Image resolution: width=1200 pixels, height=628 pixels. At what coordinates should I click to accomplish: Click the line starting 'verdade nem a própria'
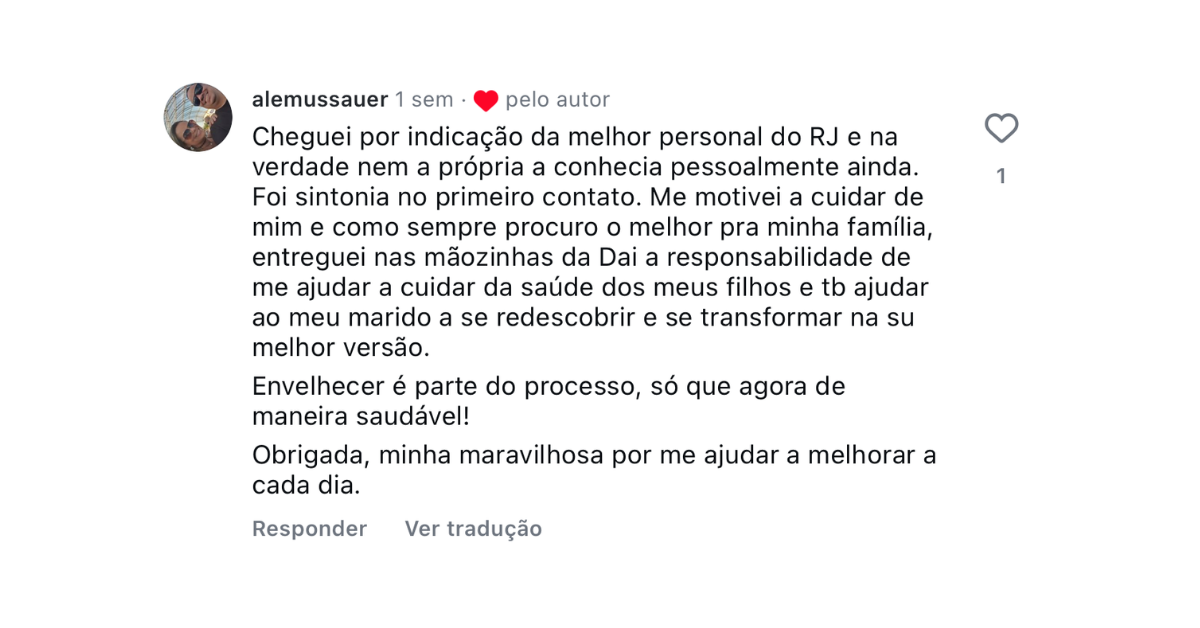pyautogui.click(x=582, y=165)
